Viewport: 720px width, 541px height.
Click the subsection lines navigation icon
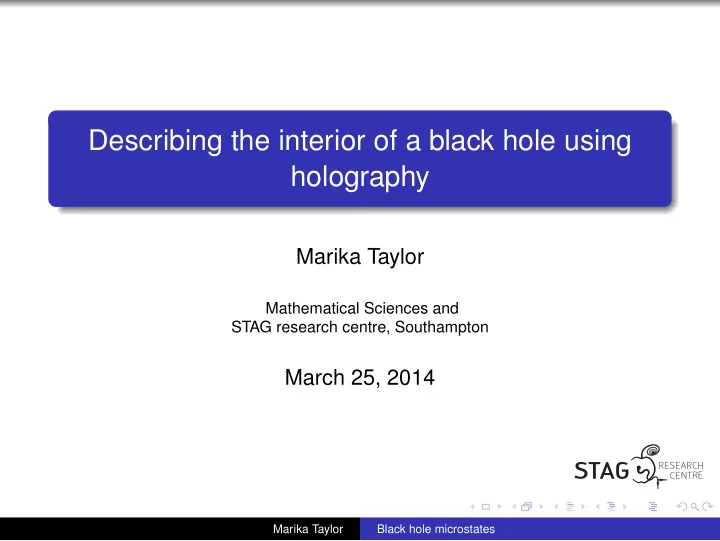[x=570, y=507]
